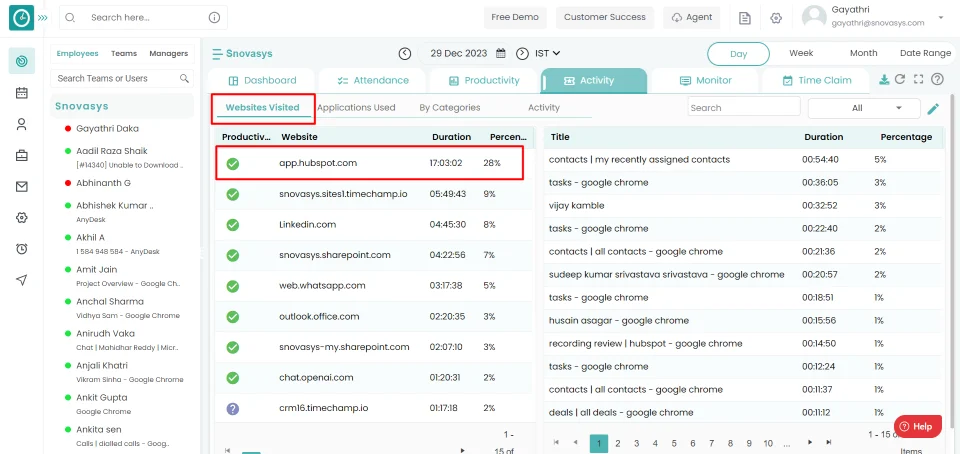Click the red Help button
Screen dimensions: 960x454
click(917, 426)
